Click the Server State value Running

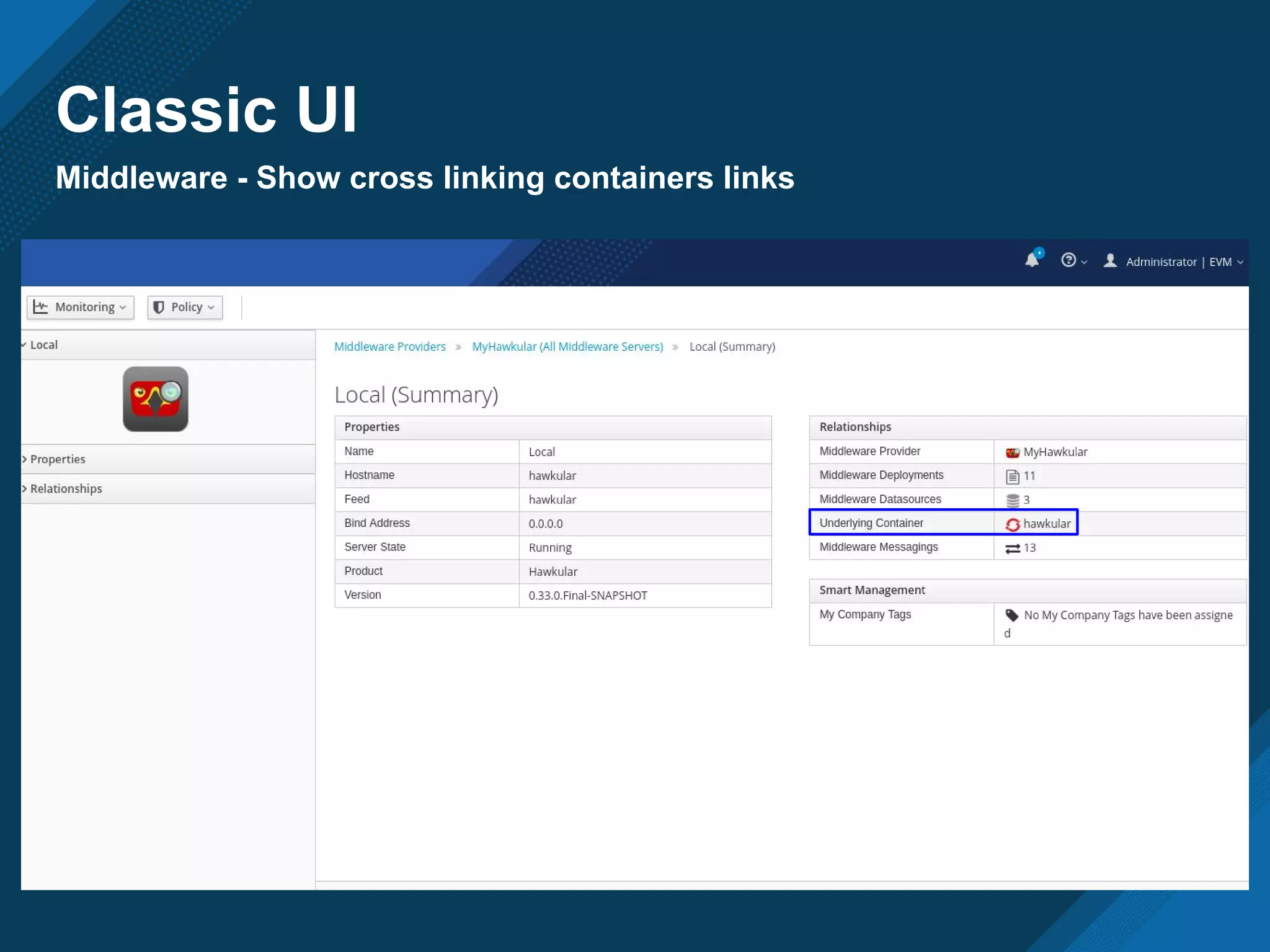[x=550, y=548]
